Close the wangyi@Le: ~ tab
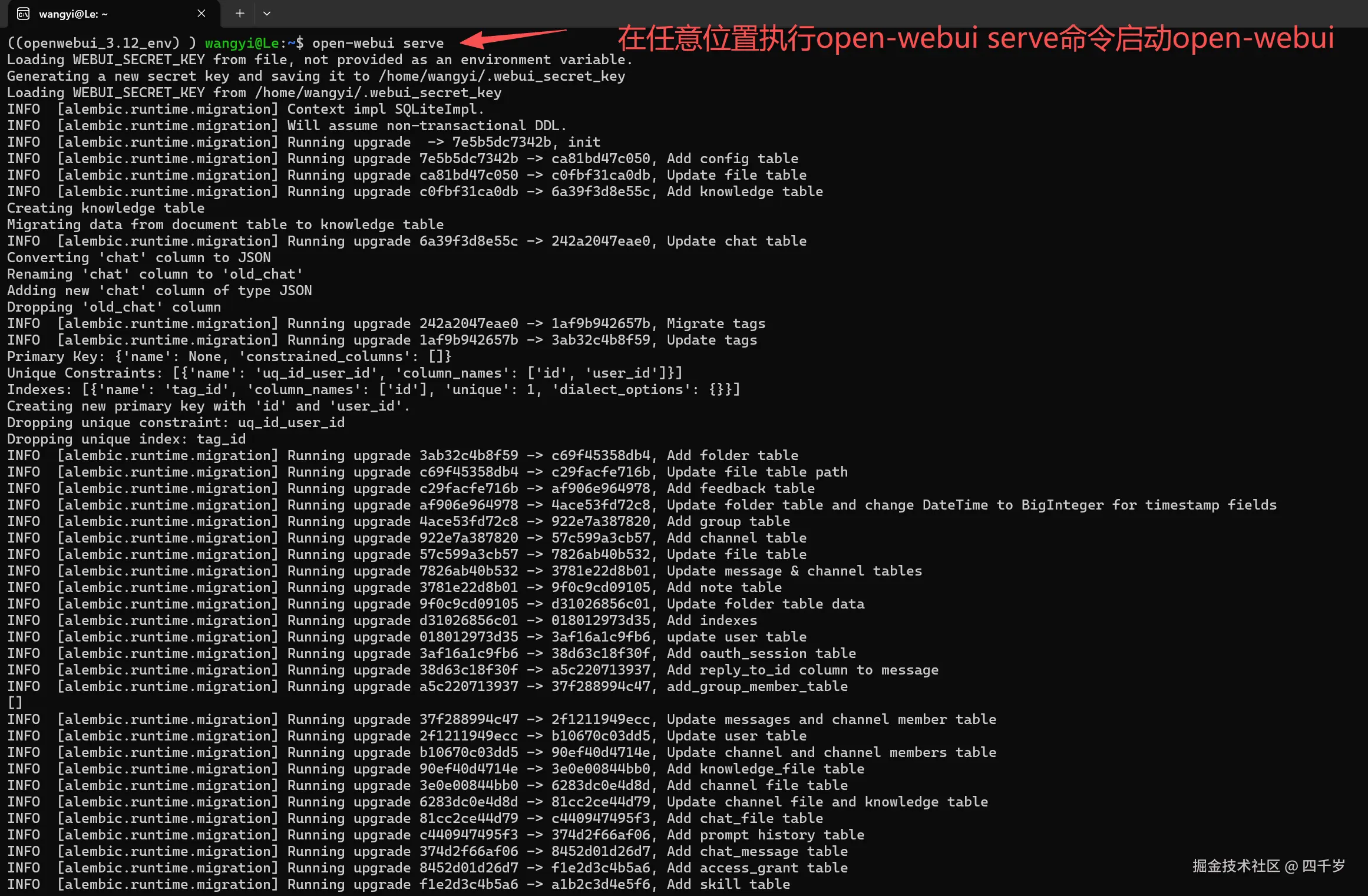The image size is (1368, 896). coord(201,13)
